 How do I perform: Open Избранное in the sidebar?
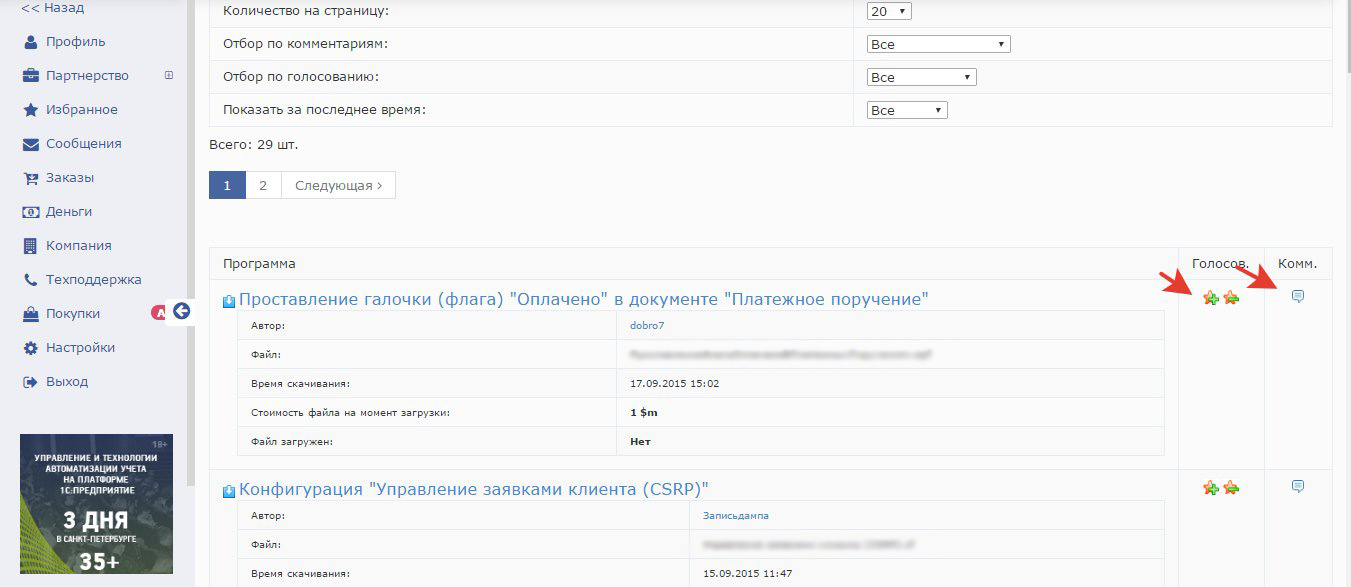(x=82, y=110)
